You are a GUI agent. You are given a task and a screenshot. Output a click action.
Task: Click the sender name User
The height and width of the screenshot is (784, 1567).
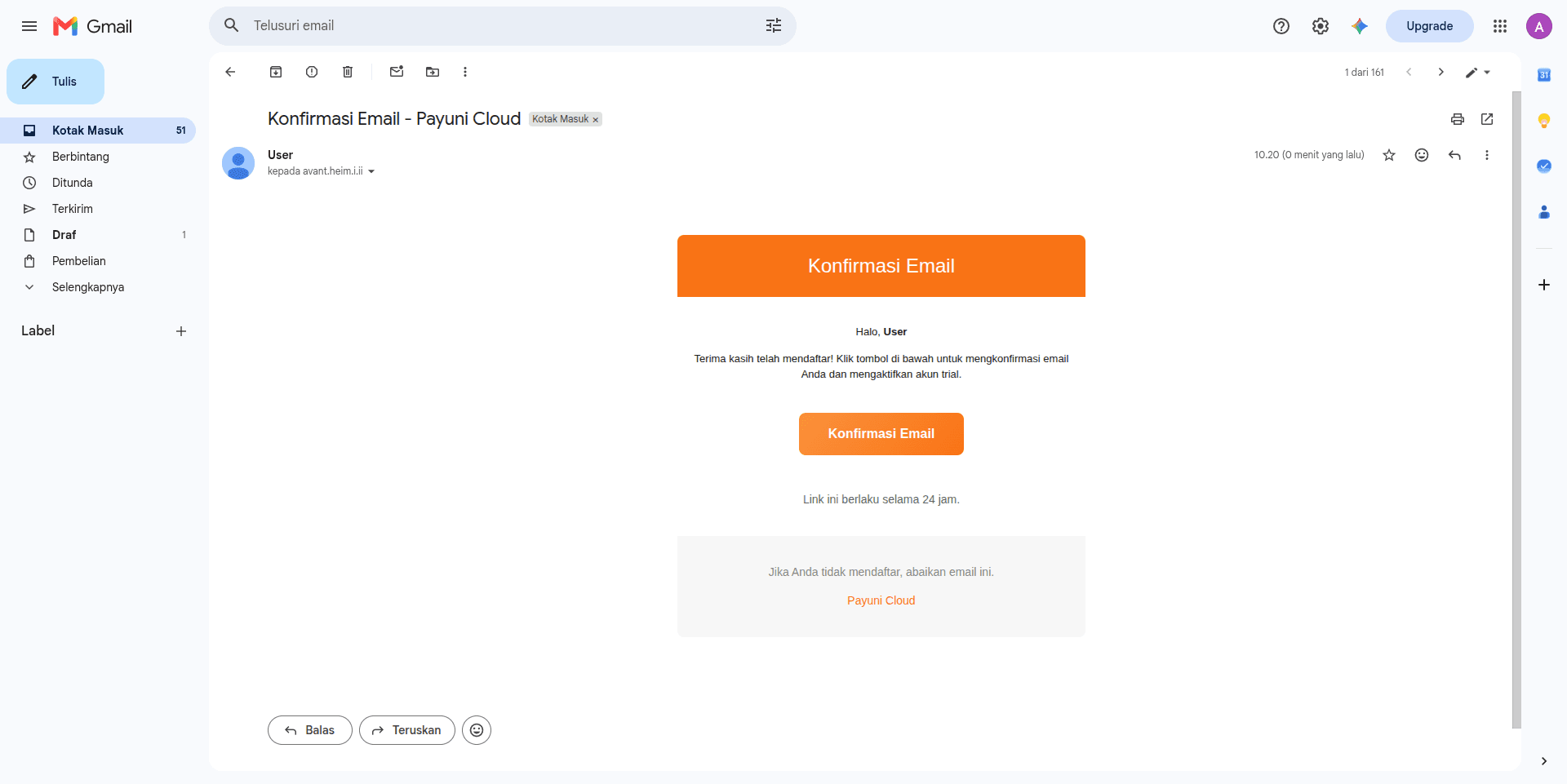click(280, 155)
